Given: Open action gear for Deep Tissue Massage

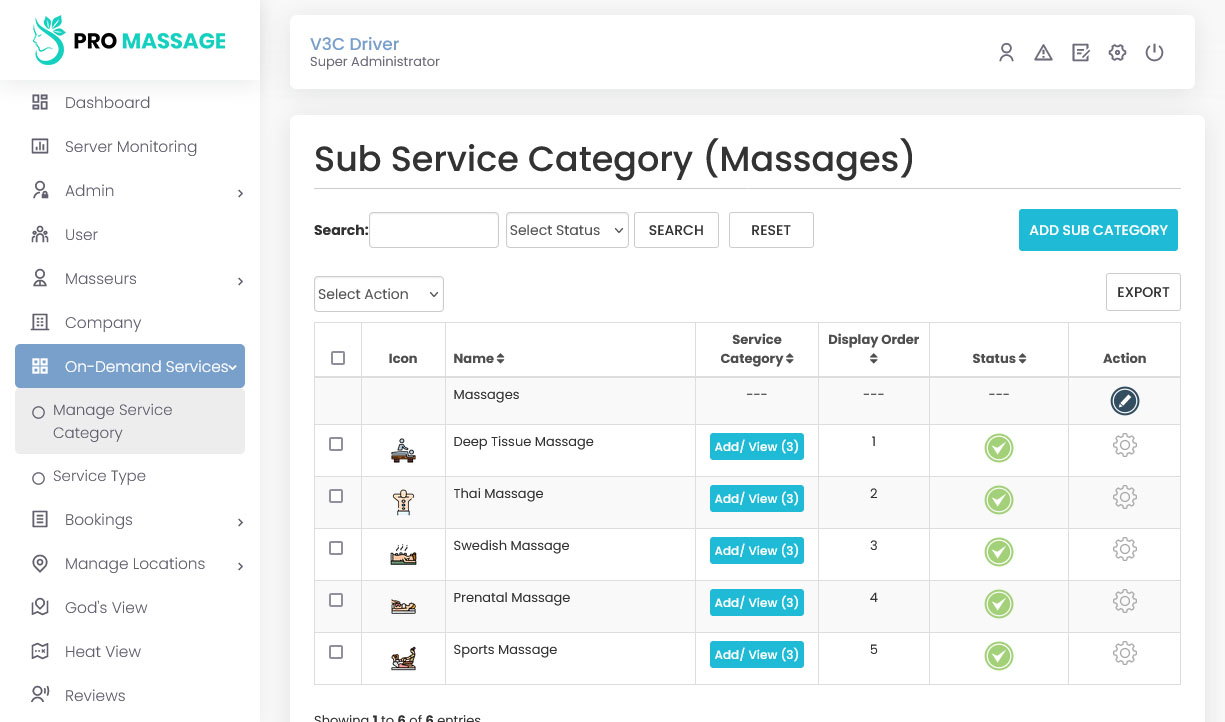Looking at the screenshot, I should click(x=1124, y=446).
